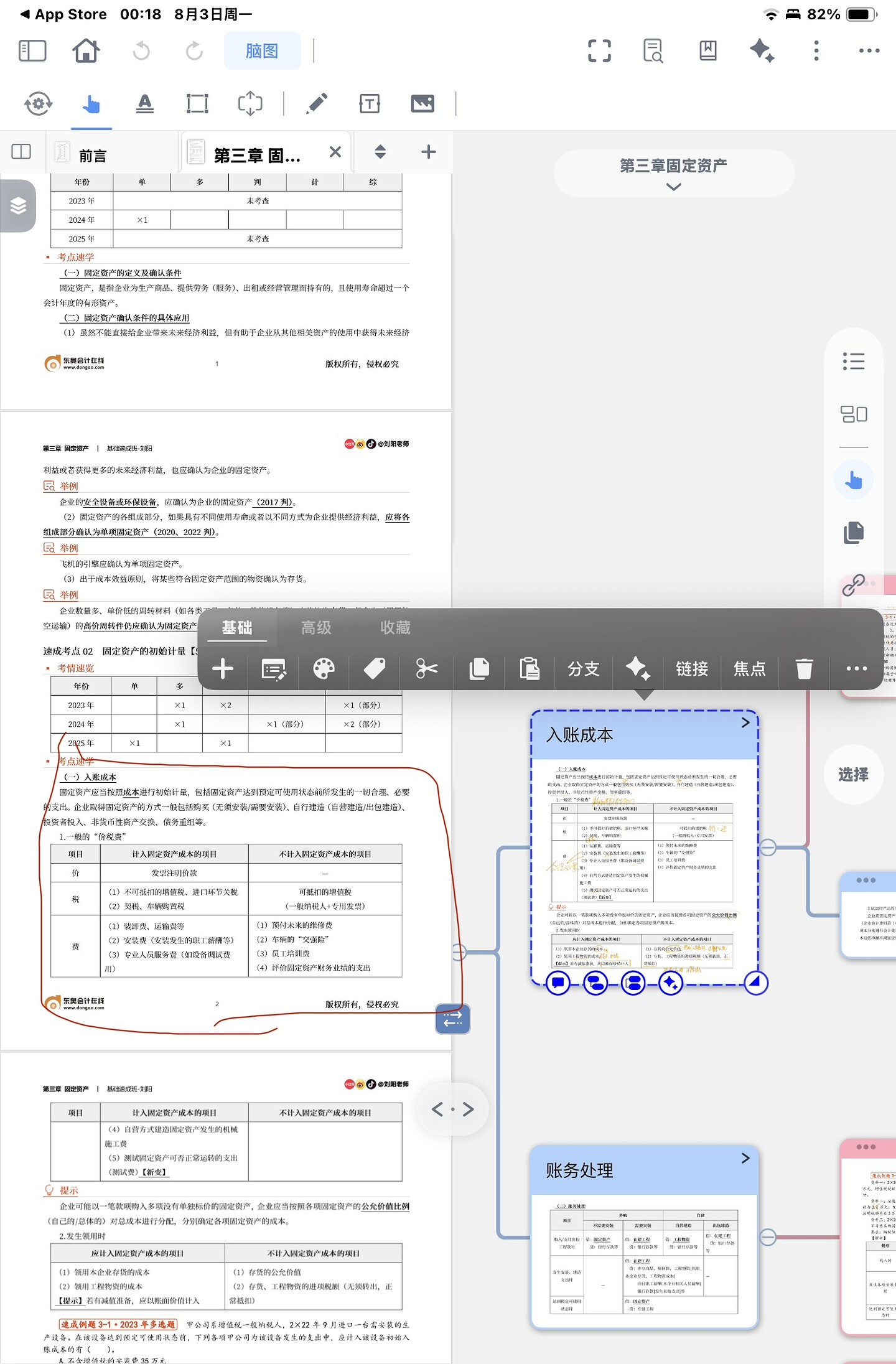The height and width of the screenshot is (1364, 896).
Task: Select the text box tool
Action: (x=370, y=103)
